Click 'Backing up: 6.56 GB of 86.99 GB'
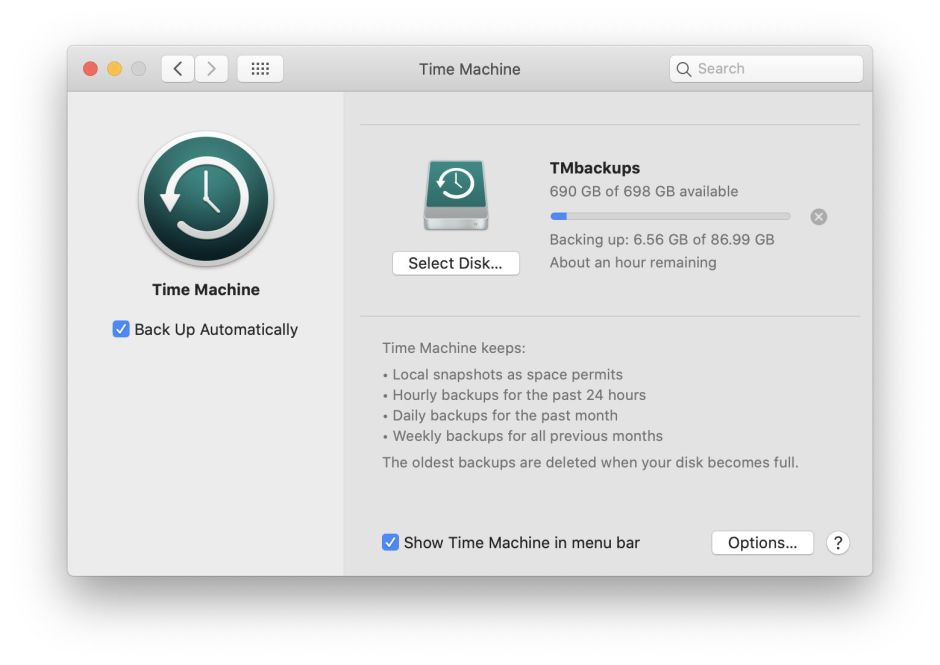The width and height of the screenshot is (940, 665). (662, 240)
